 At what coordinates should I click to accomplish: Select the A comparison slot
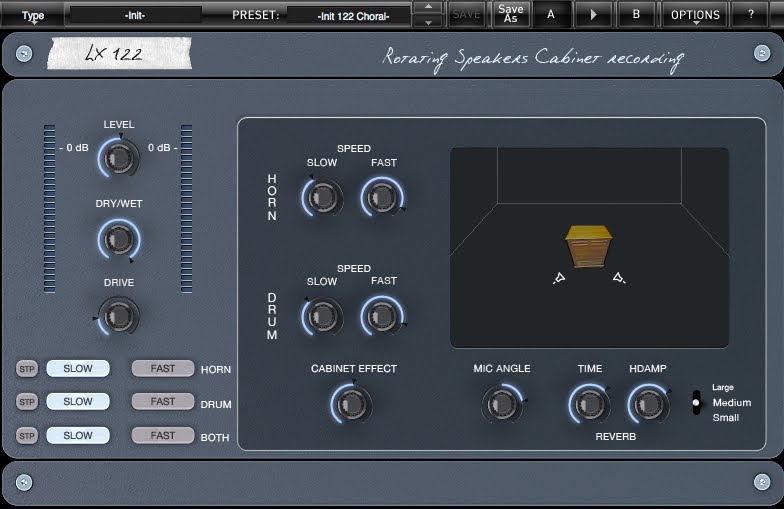[551, 14]
